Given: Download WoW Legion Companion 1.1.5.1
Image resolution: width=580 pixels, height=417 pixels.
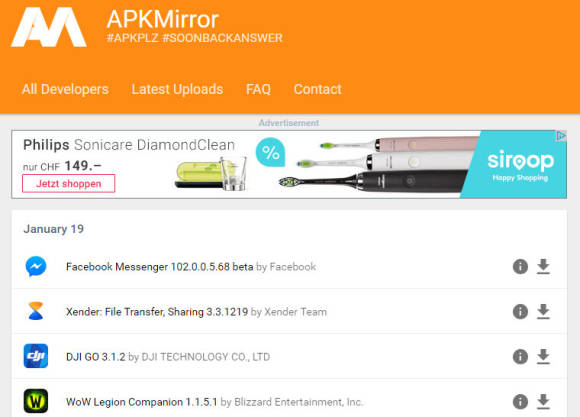Looking at the screenshot, I should click(543, 401).
